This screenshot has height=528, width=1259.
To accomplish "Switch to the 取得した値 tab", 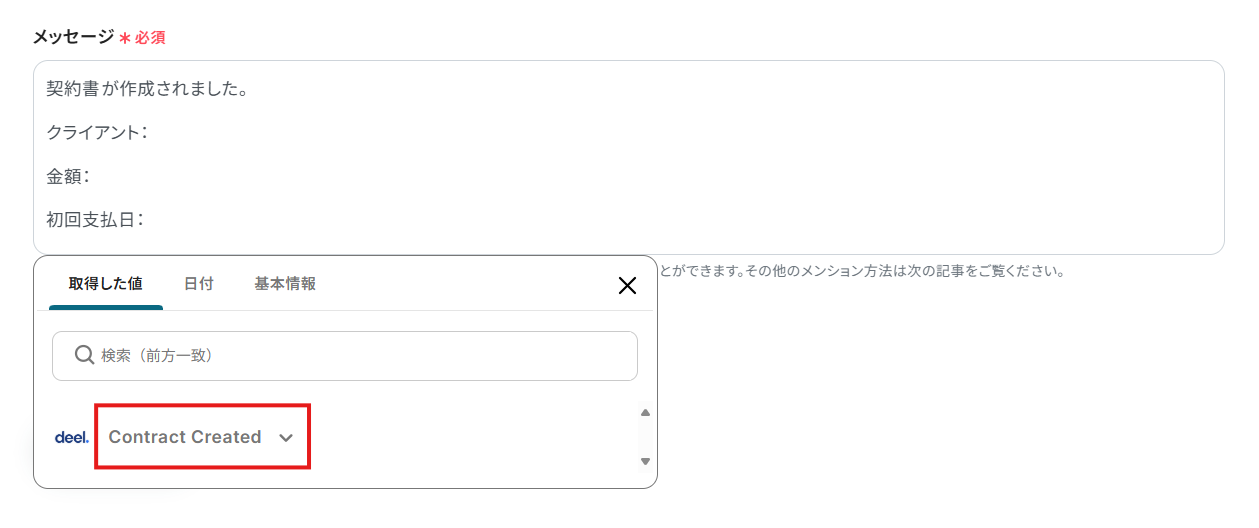I will [x=105, y=284].
